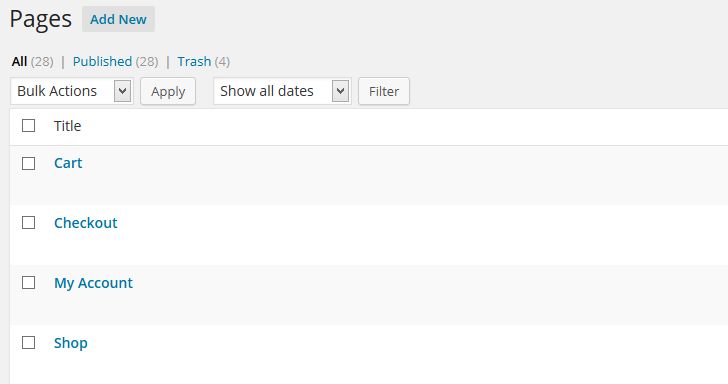This screenshot has height=384, width=728.
Task: Click the Add New page button
Action: pos(118,20)
